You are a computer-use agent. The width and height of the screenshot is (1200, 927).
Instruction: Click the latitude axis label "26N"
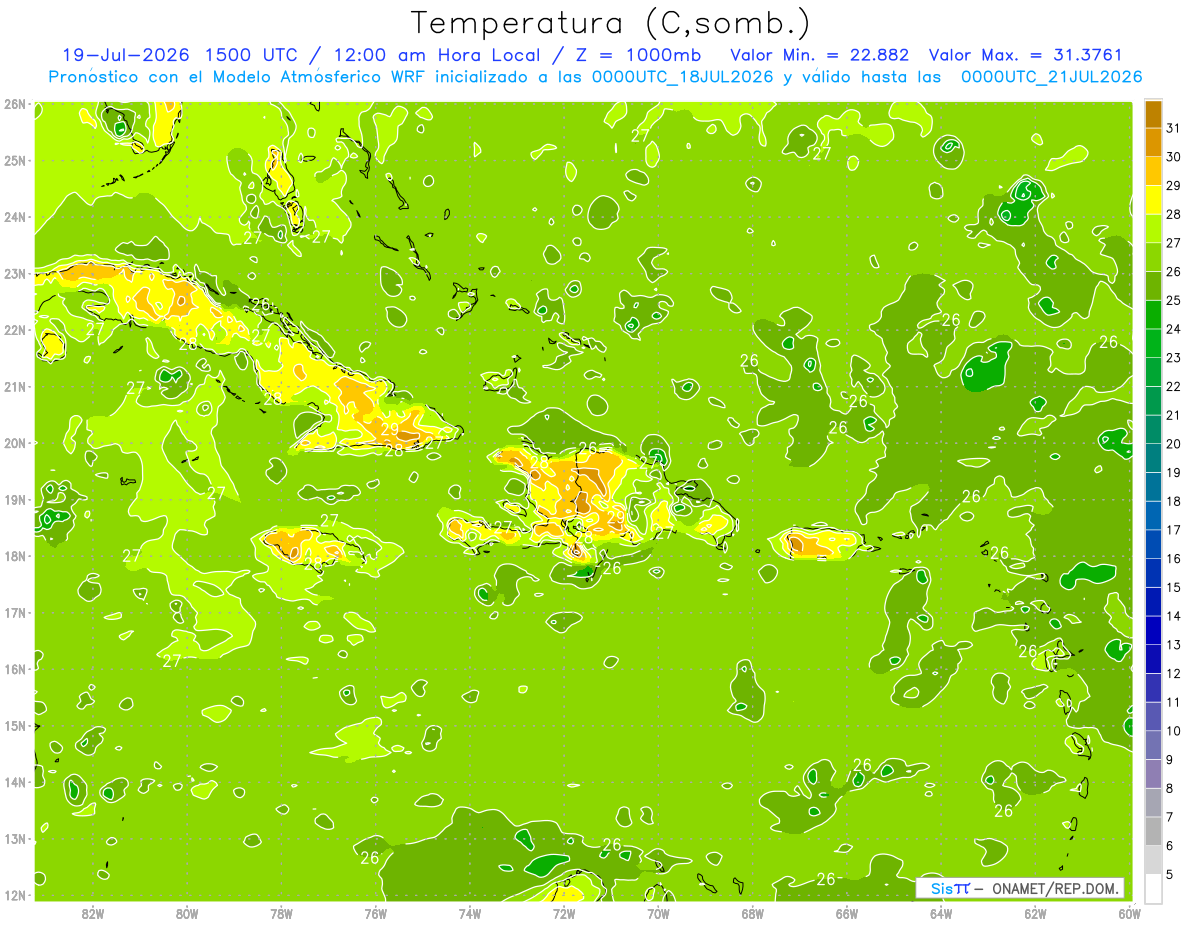point(14,104)
